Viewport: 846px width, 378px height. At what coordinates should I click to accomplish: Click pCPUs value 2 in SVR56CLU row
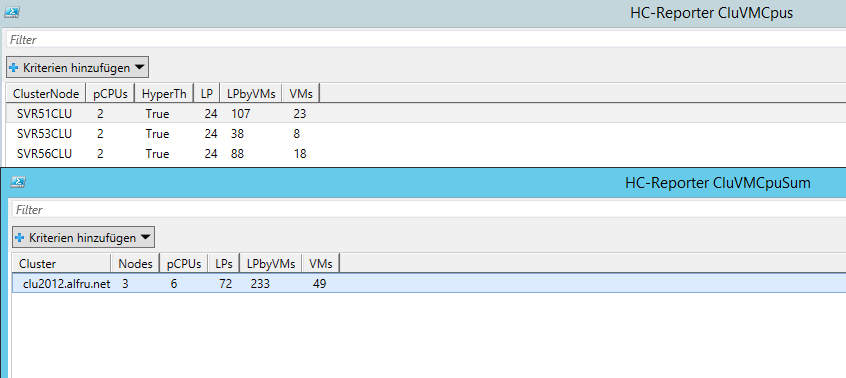point(100,154)
